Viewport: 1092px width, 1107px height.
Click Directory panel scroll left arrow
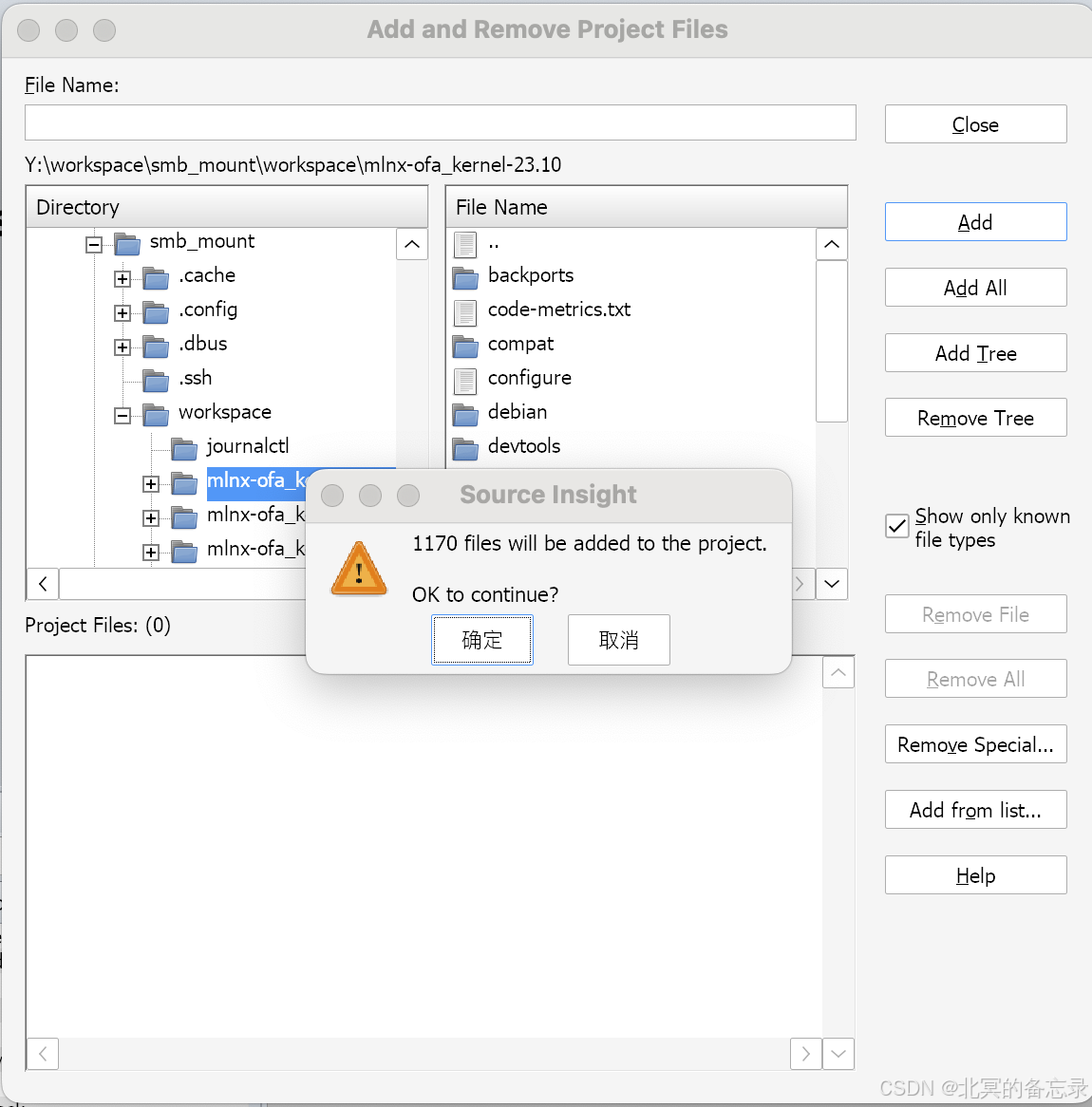point(43,584)
